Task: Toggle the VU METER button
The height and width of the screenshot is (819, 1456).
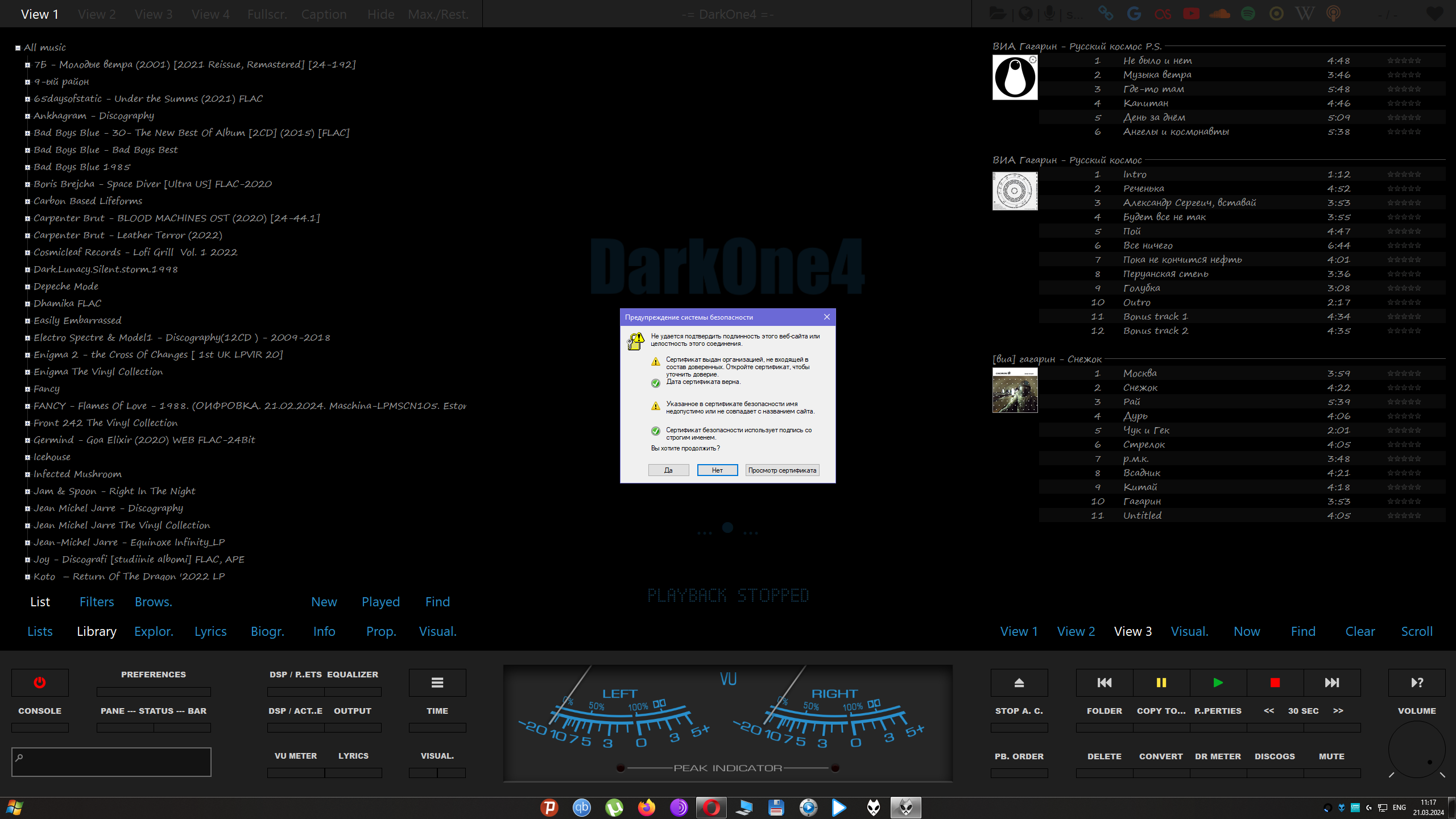Action: 295,756
